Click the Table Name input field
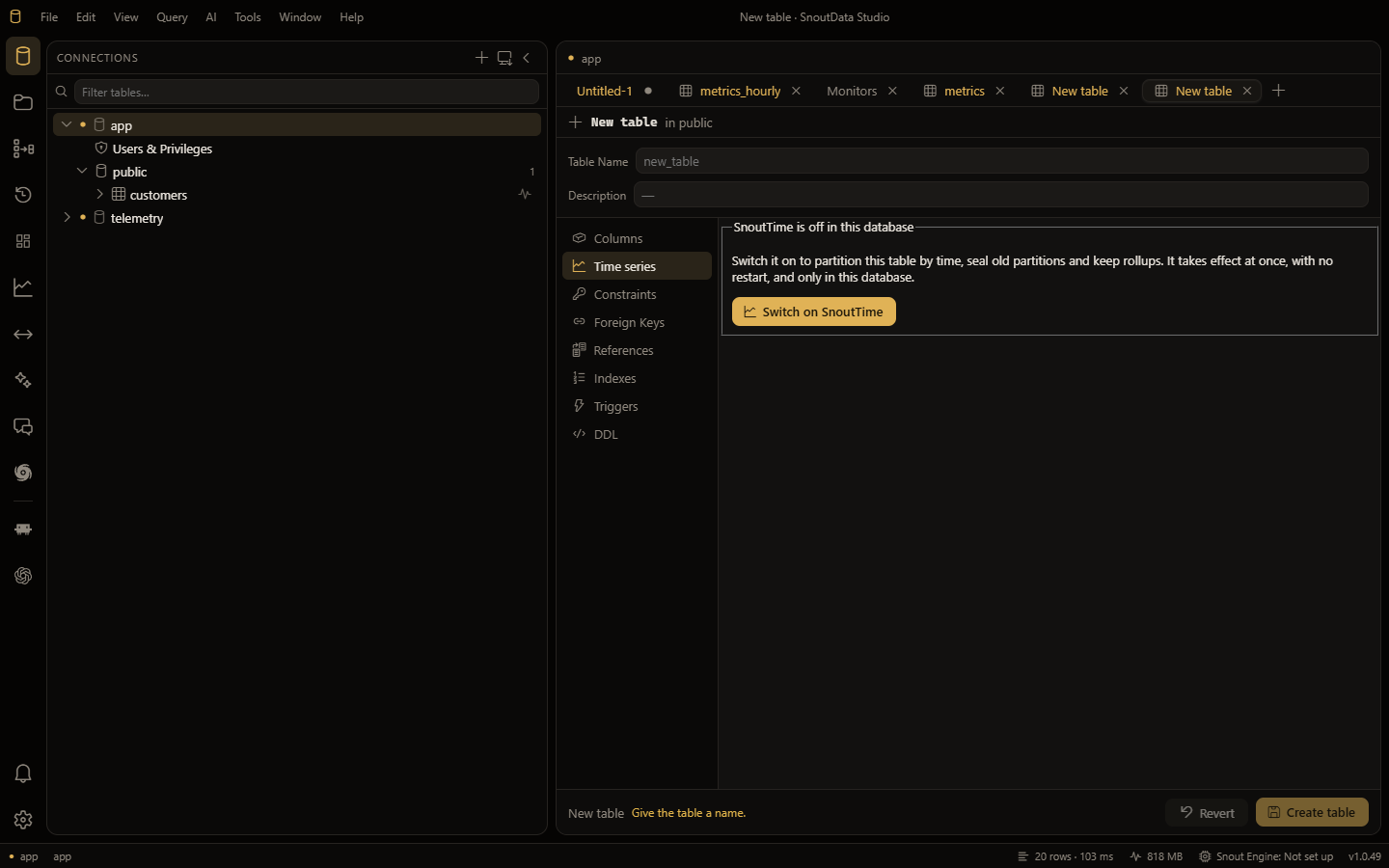The width and height of the screenshot is (1389, 868). tap(1001, 161)
